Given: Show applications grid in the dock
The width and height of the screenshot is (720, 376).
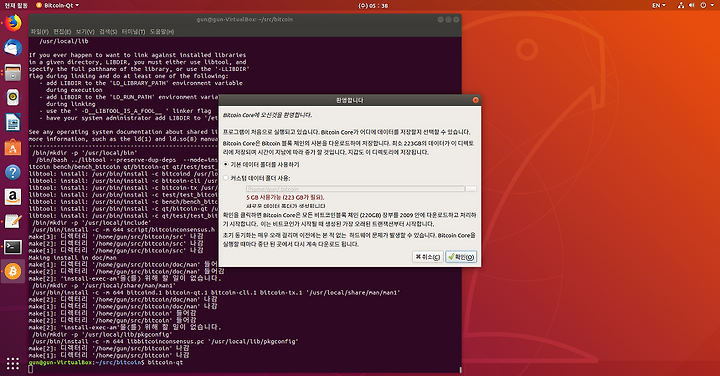Looking at the screenshot, I should pos(13,364).
